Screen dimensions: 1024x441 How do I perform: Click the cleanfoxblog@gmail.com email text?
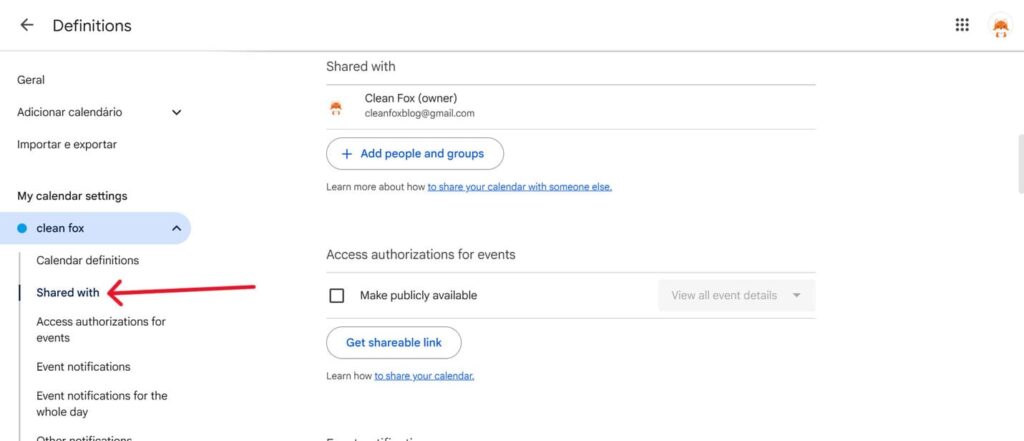click(419, 114)
